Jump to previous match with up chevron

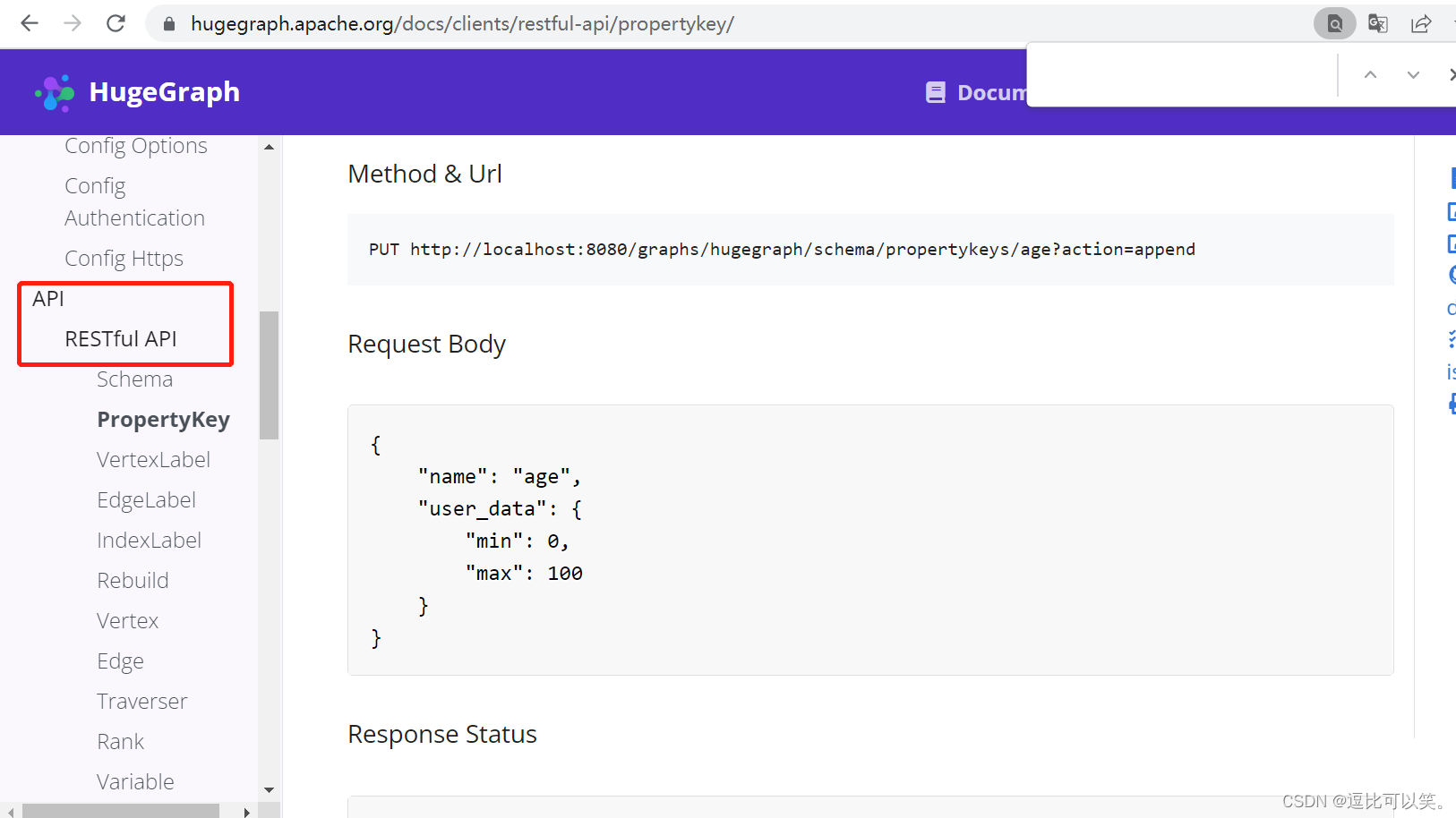[x=1370, y=75]
